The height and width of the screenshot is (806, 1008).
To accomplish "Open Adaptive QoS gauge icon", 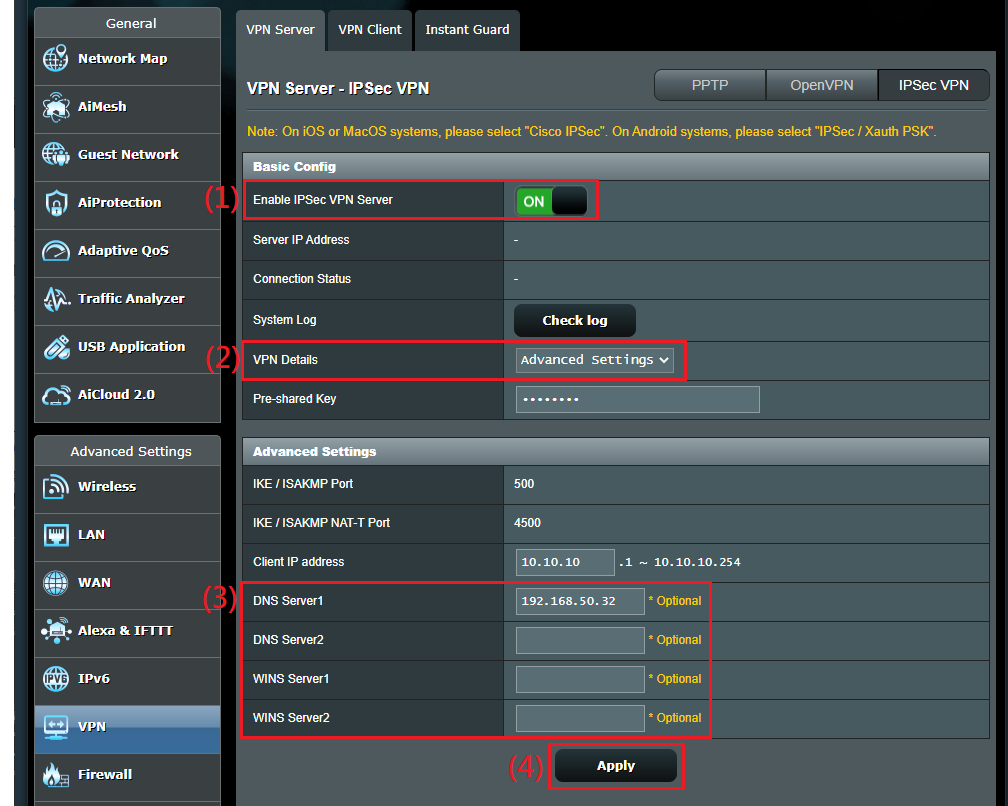I will pyautogui.click(x=56, y=251).
